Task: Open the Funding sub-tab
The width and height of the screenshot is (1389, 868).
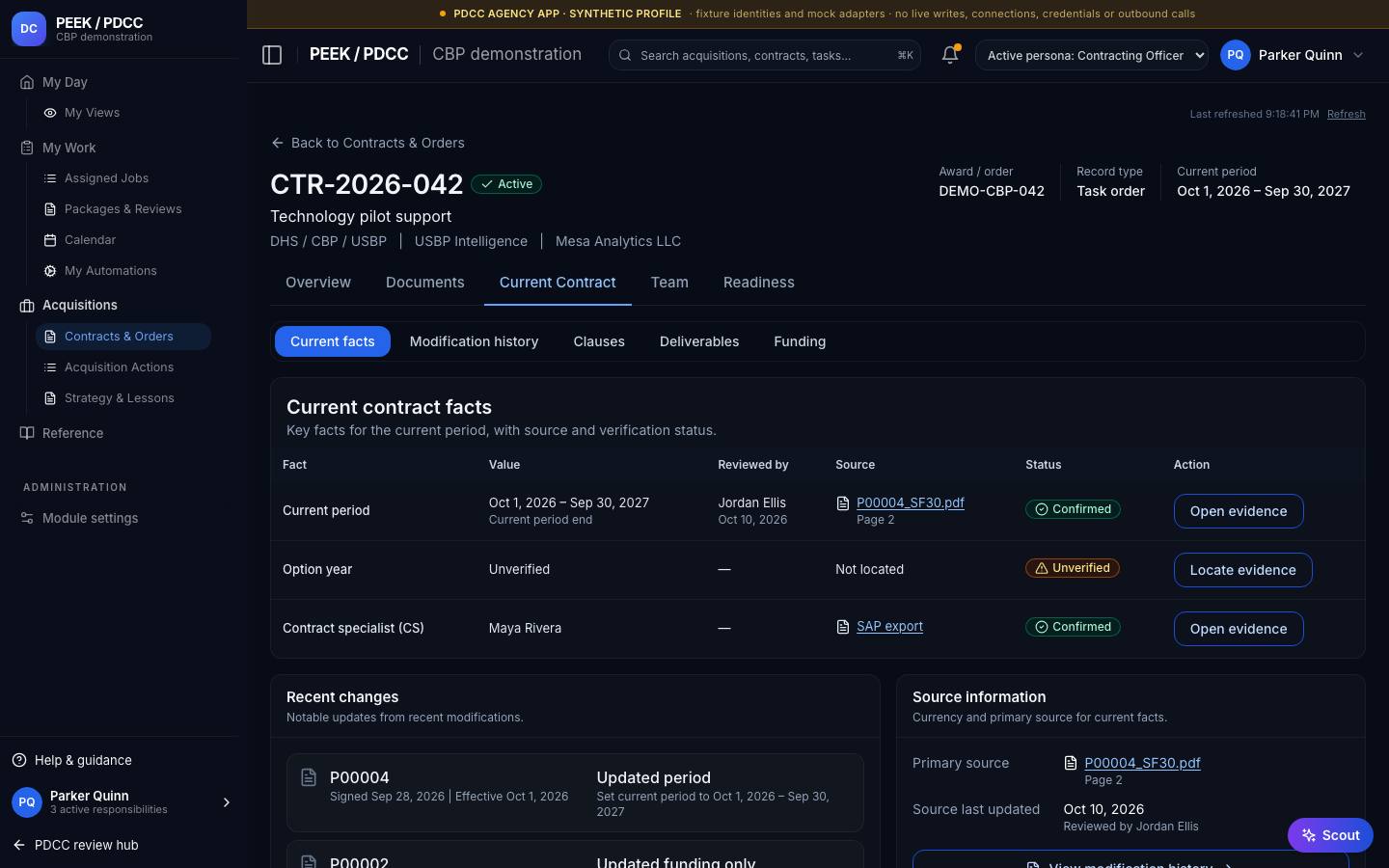Action: 800,341
